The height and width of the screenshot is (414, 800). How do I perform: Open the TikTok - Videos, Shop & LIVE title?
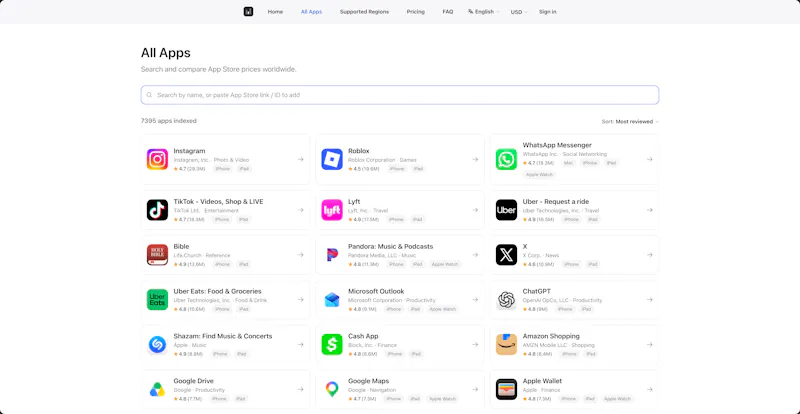218,202
